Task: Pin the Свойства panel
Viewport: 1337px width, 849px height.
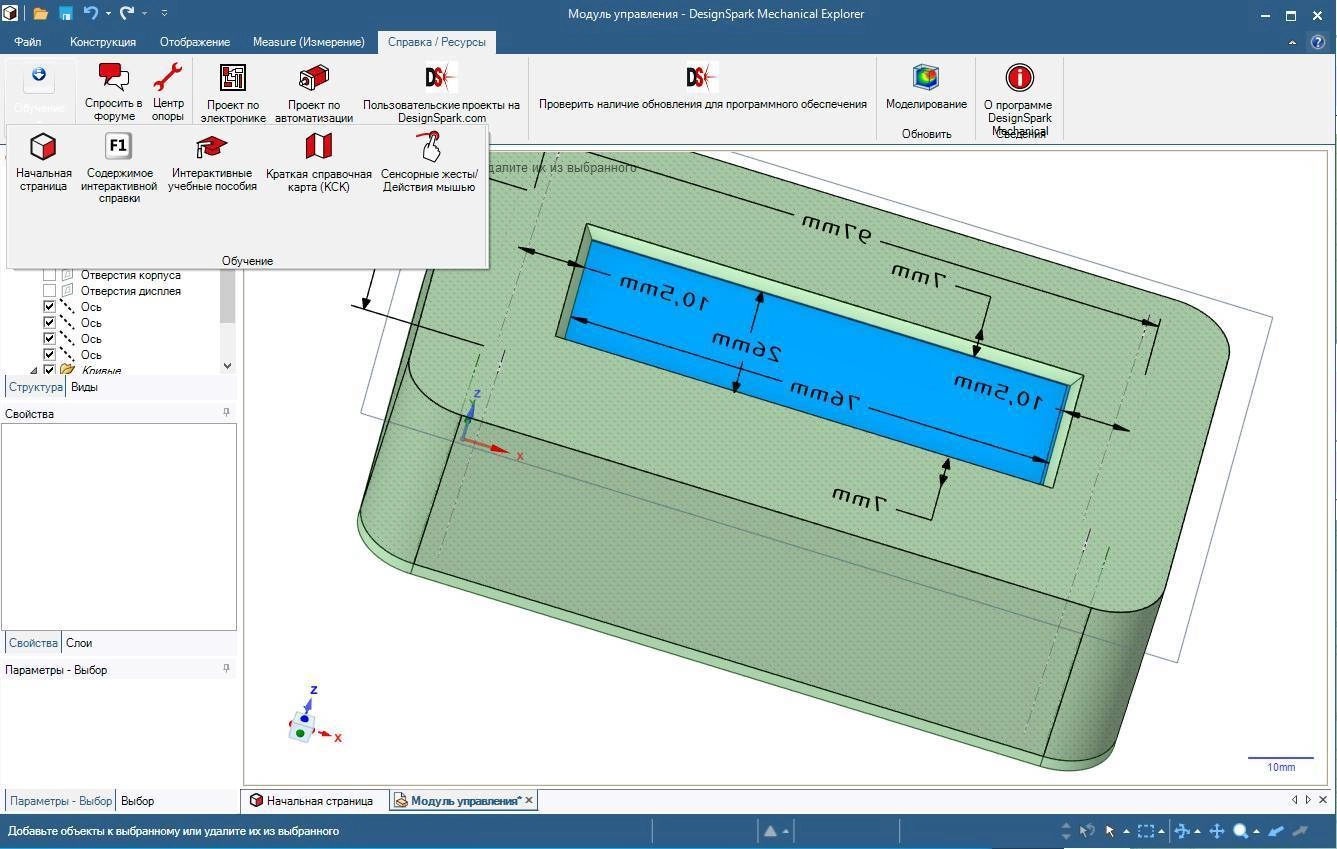Action: (226, 413)
